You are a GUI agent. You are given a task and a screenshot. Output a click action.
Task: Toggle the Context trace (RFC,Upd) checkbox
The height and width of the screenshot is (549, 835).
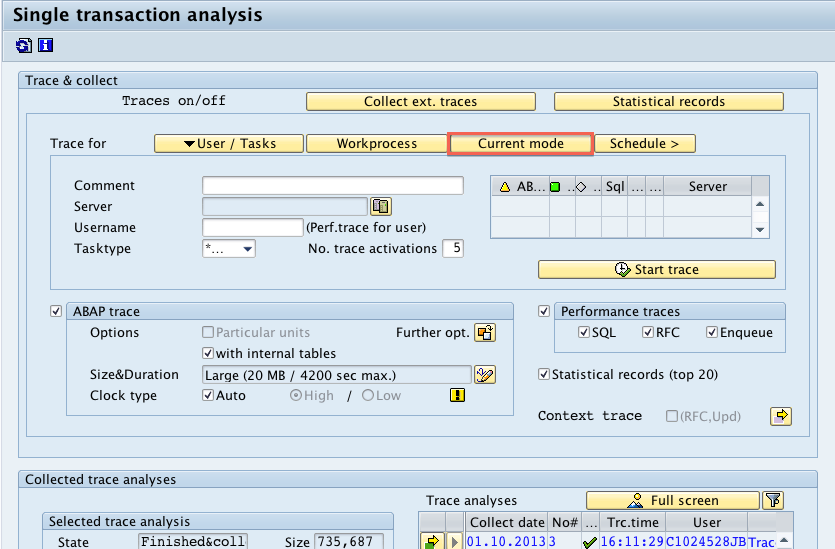pyautogui.click(x=672, y=416)
